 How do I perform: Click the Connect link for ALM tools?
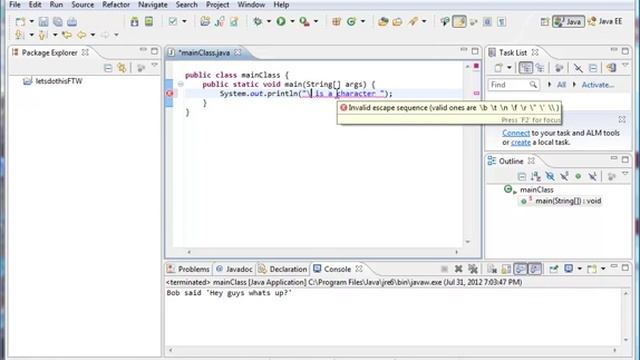[516, 133]
